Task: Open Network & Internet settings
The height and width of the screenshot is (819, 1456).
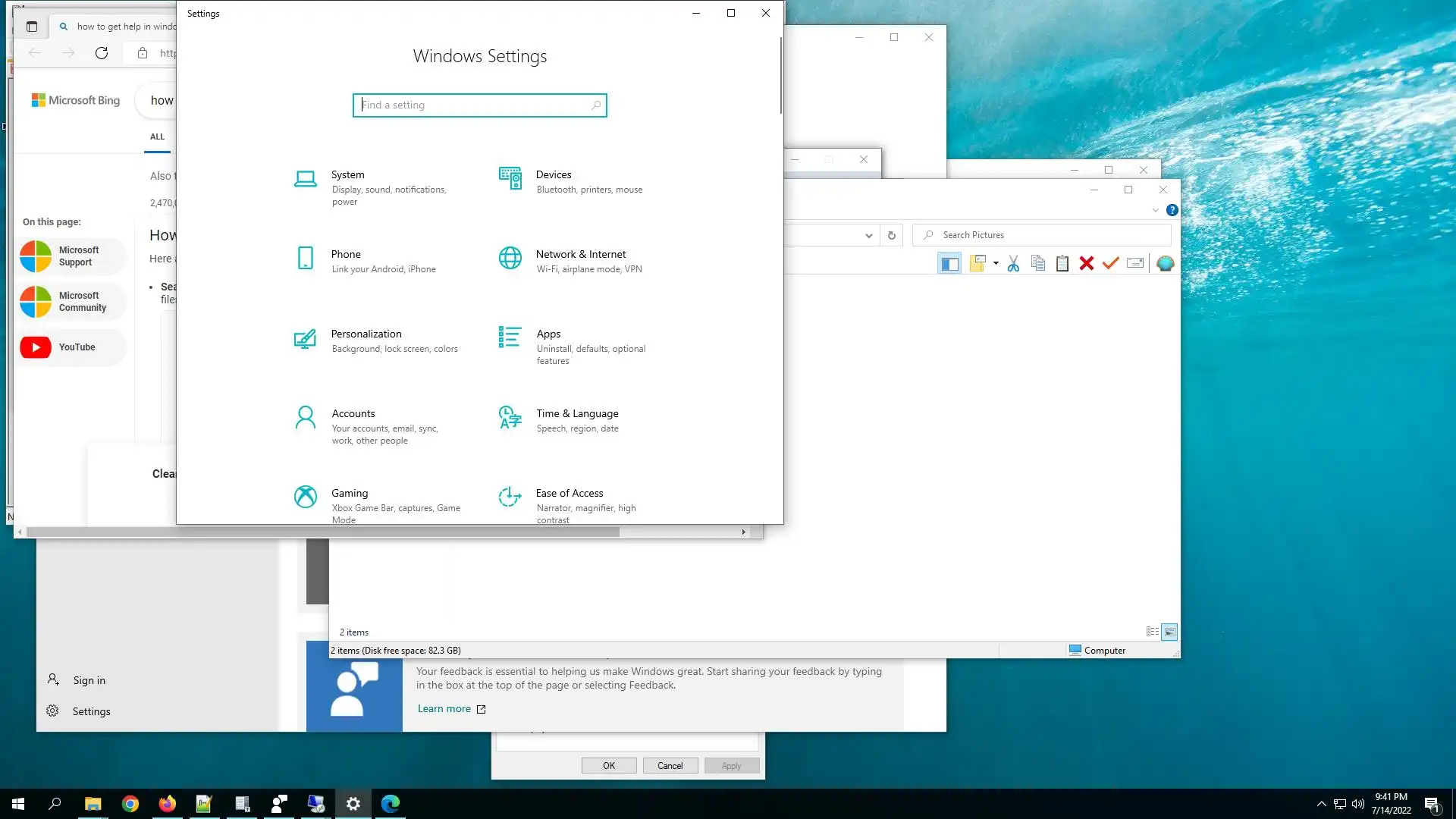Action: (580, 260)
